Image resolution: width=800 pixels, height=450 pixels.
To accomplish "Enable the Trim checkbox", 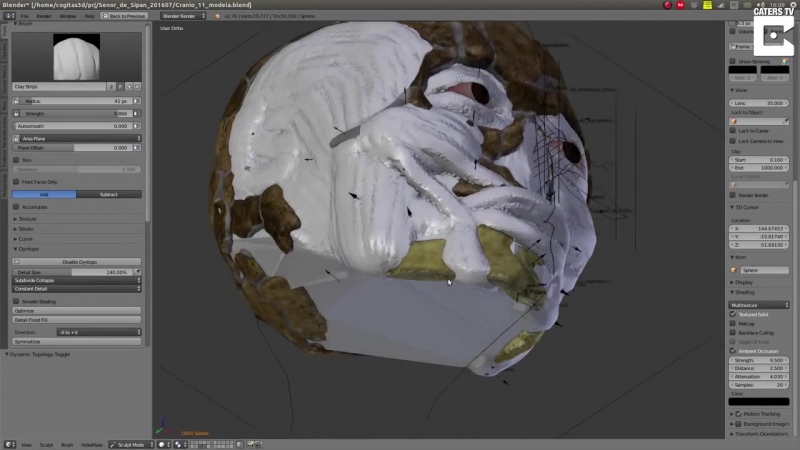I will [x=16, y=160].
